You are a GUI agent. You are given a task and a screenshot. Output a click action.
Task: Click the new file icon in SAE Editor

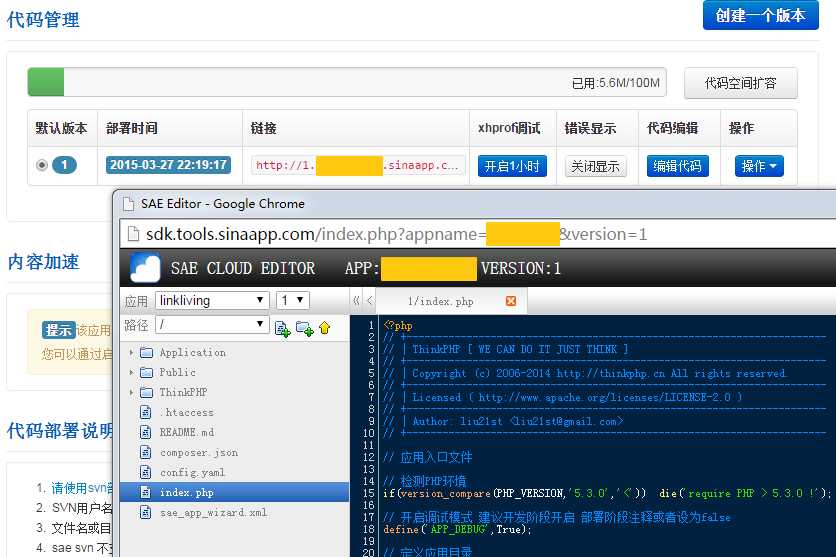pyautogui.click(x=282, y=328)
